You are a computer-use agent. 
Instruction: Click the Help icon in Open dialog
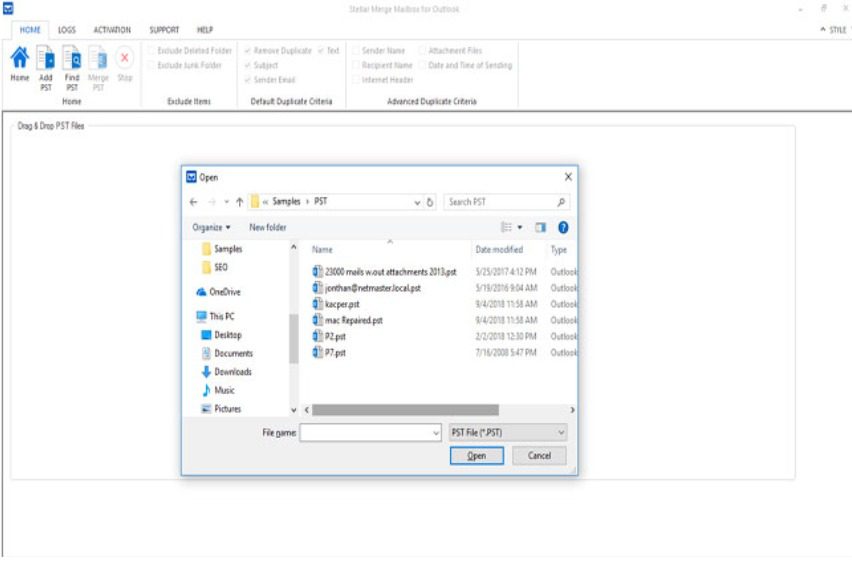(x=563, y=227)
